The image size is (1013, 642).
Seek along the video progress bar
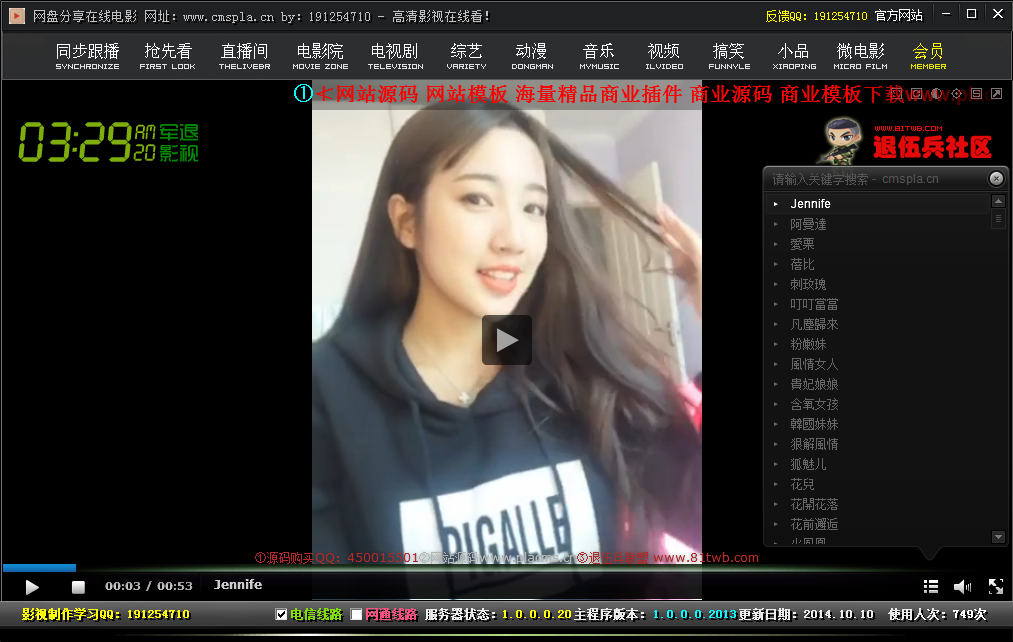tap(506, 568)
